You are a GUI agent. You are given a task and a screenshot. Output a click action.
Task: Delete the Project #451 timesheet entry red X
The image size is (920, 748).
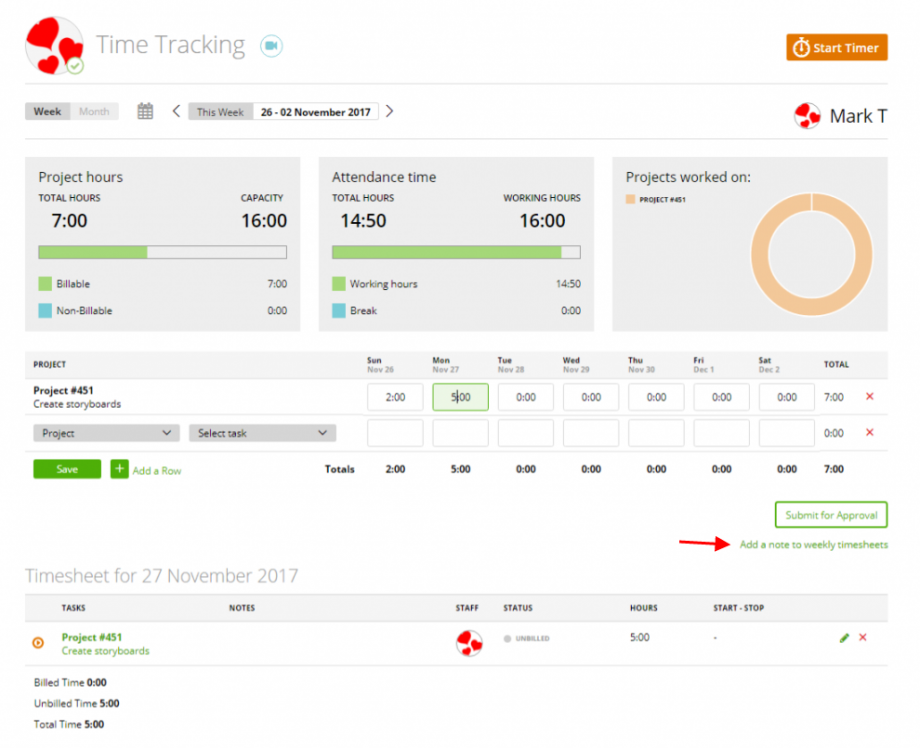[862, 637]
